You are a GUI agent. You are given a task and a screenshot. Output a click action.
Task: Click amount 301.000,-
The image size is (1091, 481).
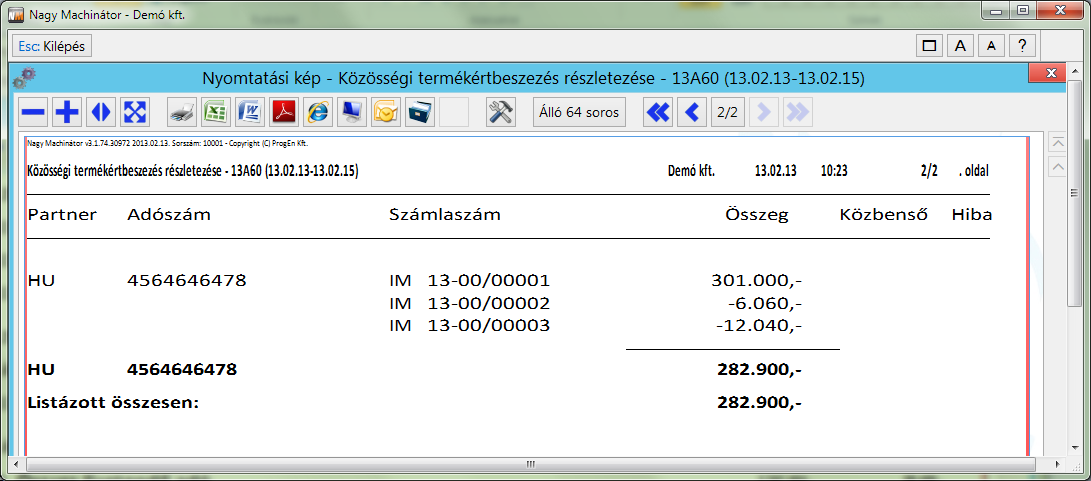click(x=757, y=281)
